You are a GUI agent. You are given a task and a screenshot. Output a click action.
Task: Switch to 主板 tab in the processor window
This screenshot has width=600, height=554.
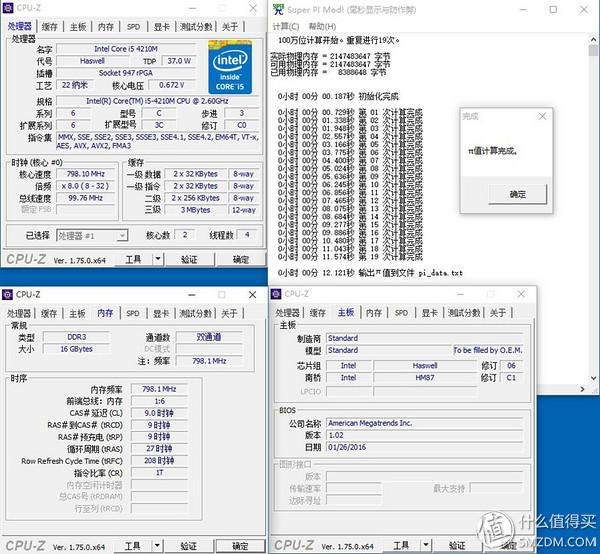[x=78, y=27]
